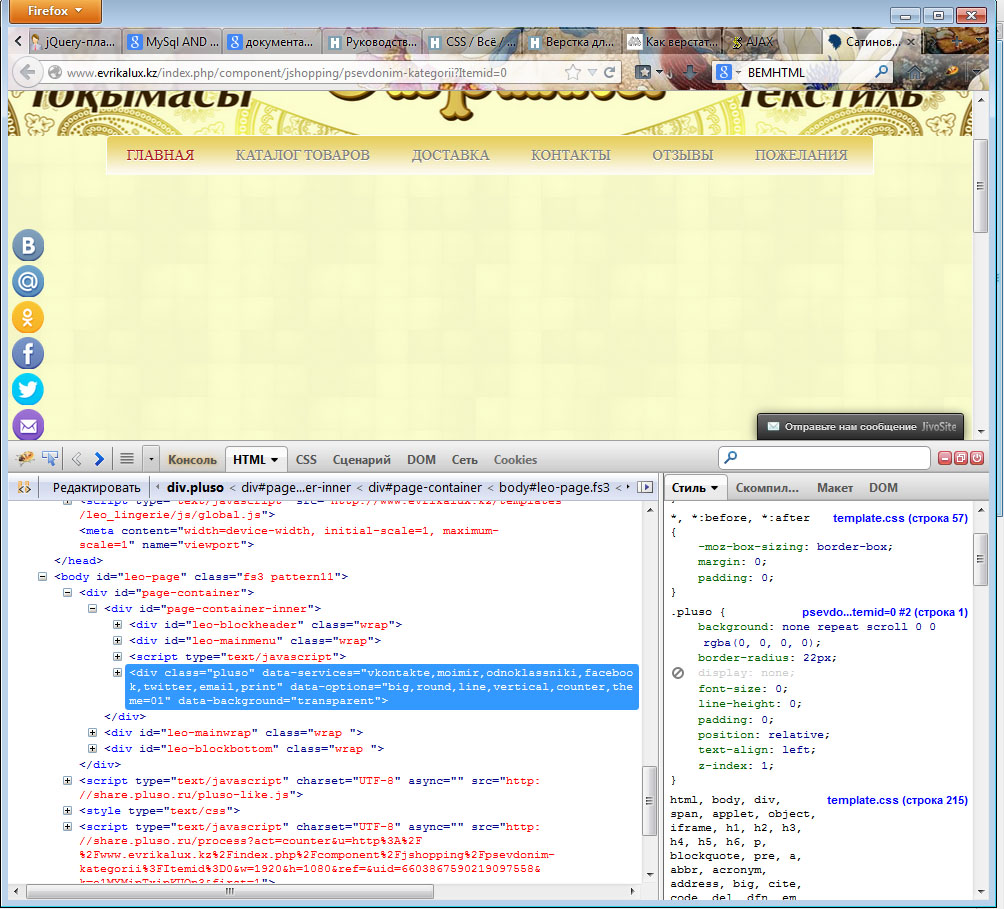Screen dimensions: 1004x909
Task: Enable the disabled display: none property
Action: pos(678,673)
